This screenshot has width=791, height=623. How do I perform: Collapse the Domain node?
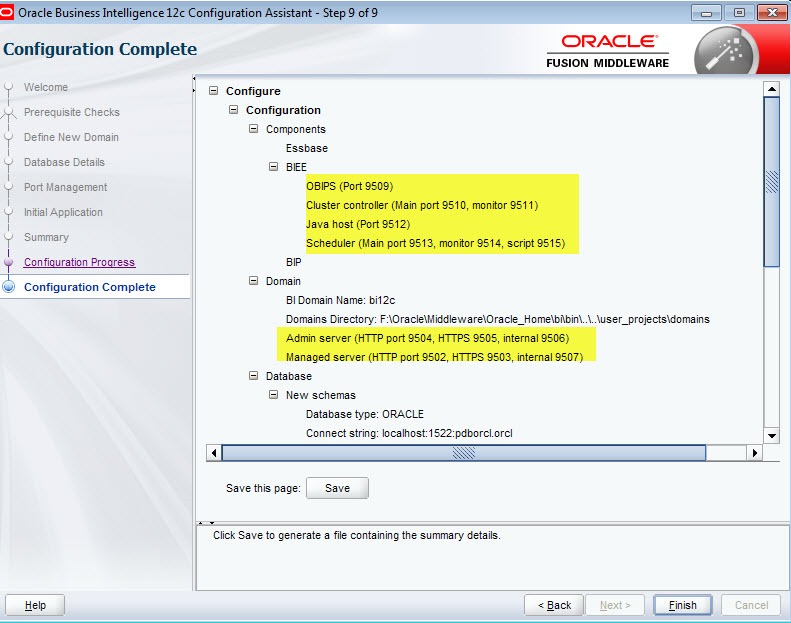point(253,280)
